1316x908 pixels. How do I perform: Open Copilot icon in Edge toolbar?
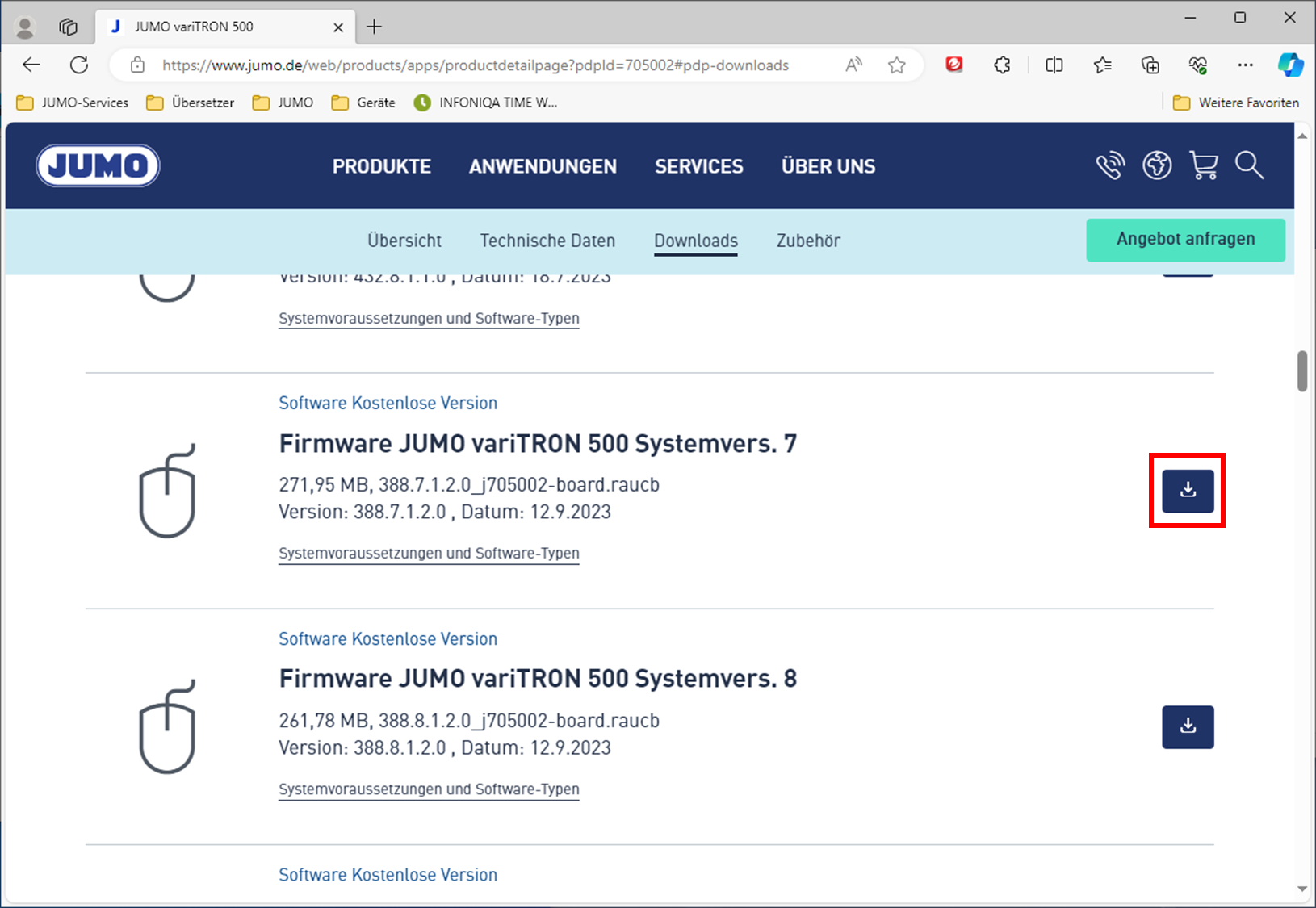tap(1290, 65)
